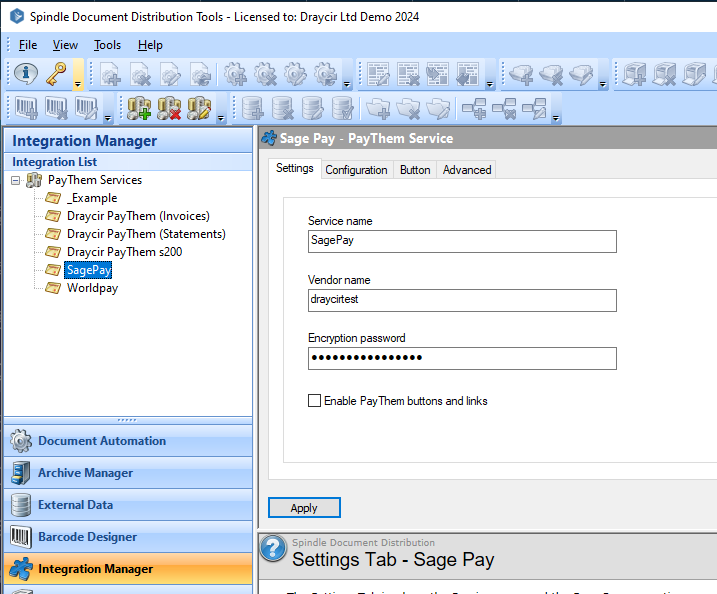Click the add database icon
The width and height of the screenshot is (717, 594).
point(252,108)
